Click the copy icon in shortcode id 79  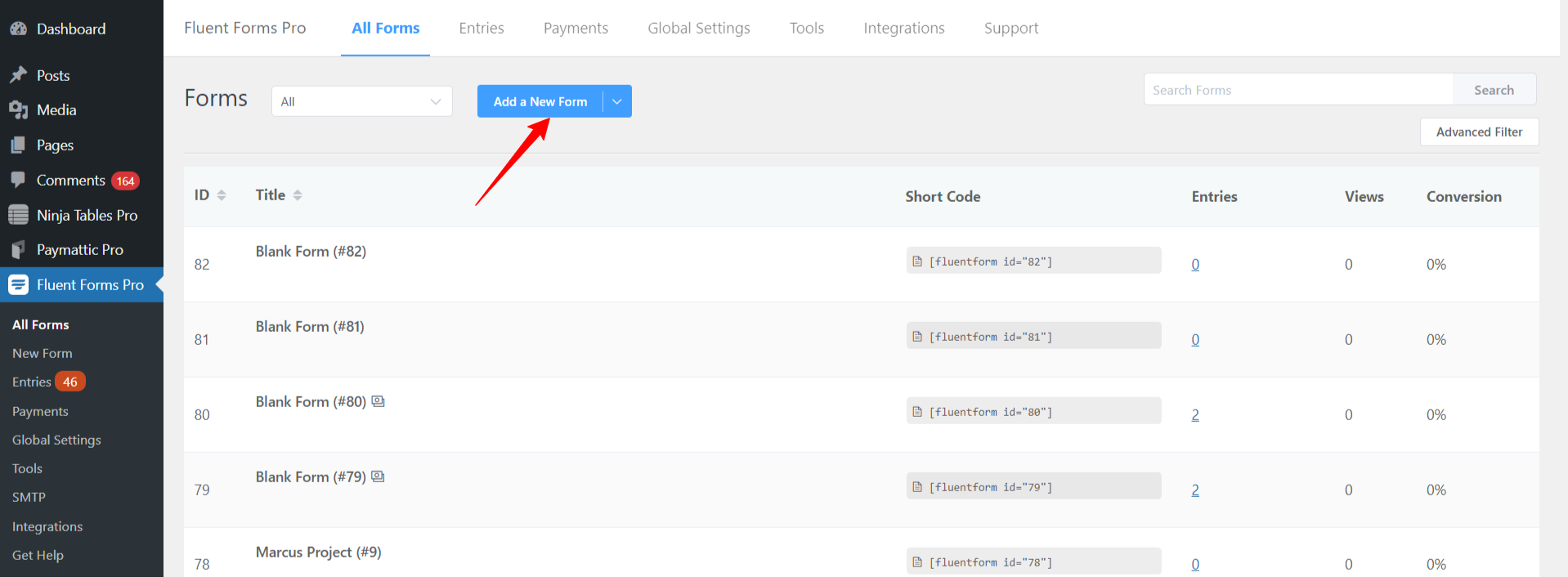(917, 487)
